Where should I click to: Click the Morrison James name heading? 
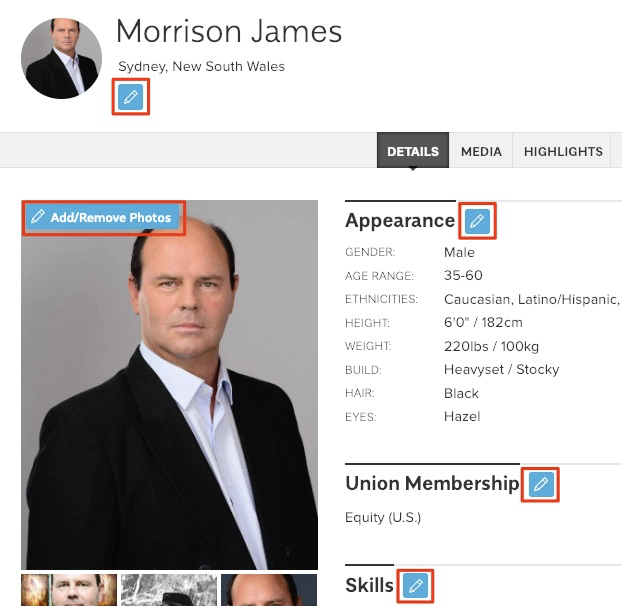tap(229, 31)
